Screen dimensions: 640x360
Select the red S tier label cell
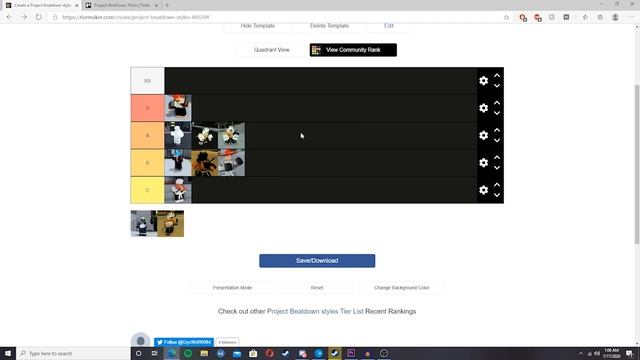(147, 108)
